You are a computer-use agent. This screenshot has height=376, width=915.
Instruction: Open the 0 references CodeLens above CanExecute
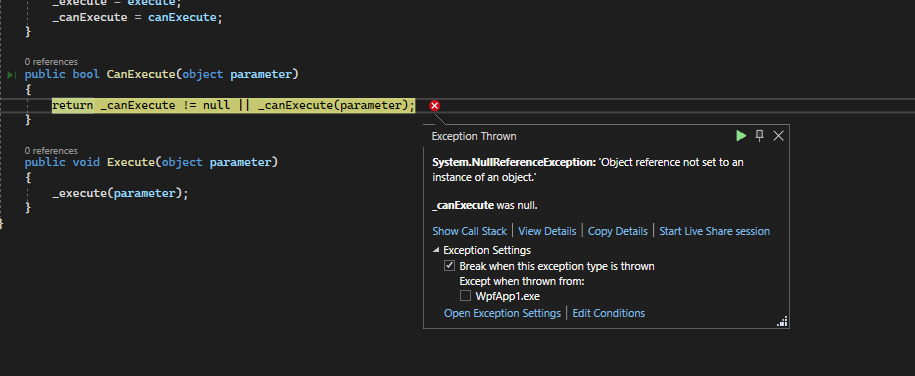[51, 61]
